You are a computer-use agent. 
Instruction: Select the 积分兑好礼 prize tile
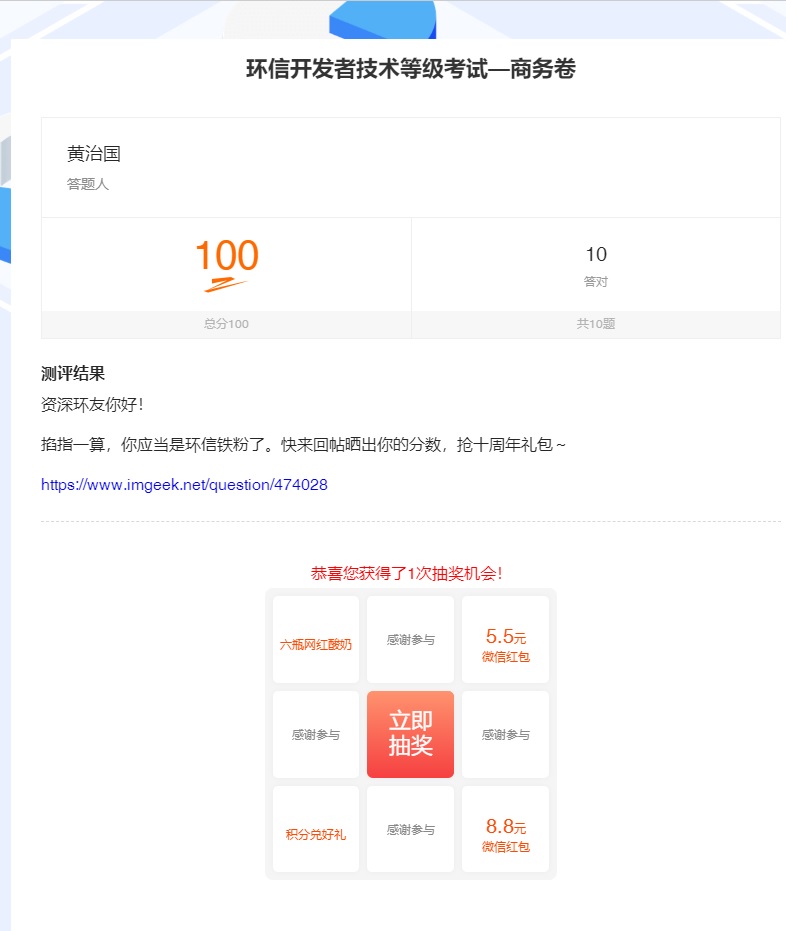coord(316,829)
